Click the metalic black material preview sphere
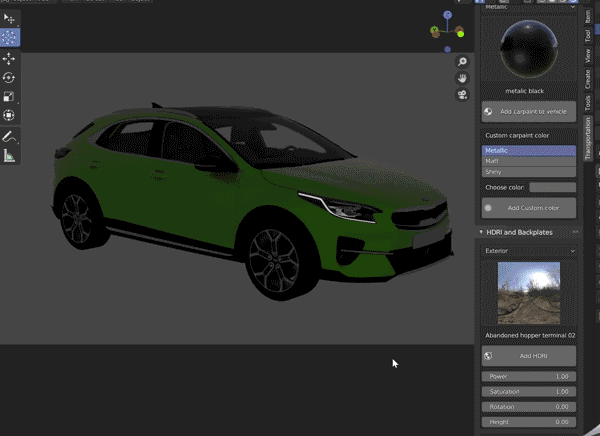This screenshot has height=436, width=600. pos(529,49)
